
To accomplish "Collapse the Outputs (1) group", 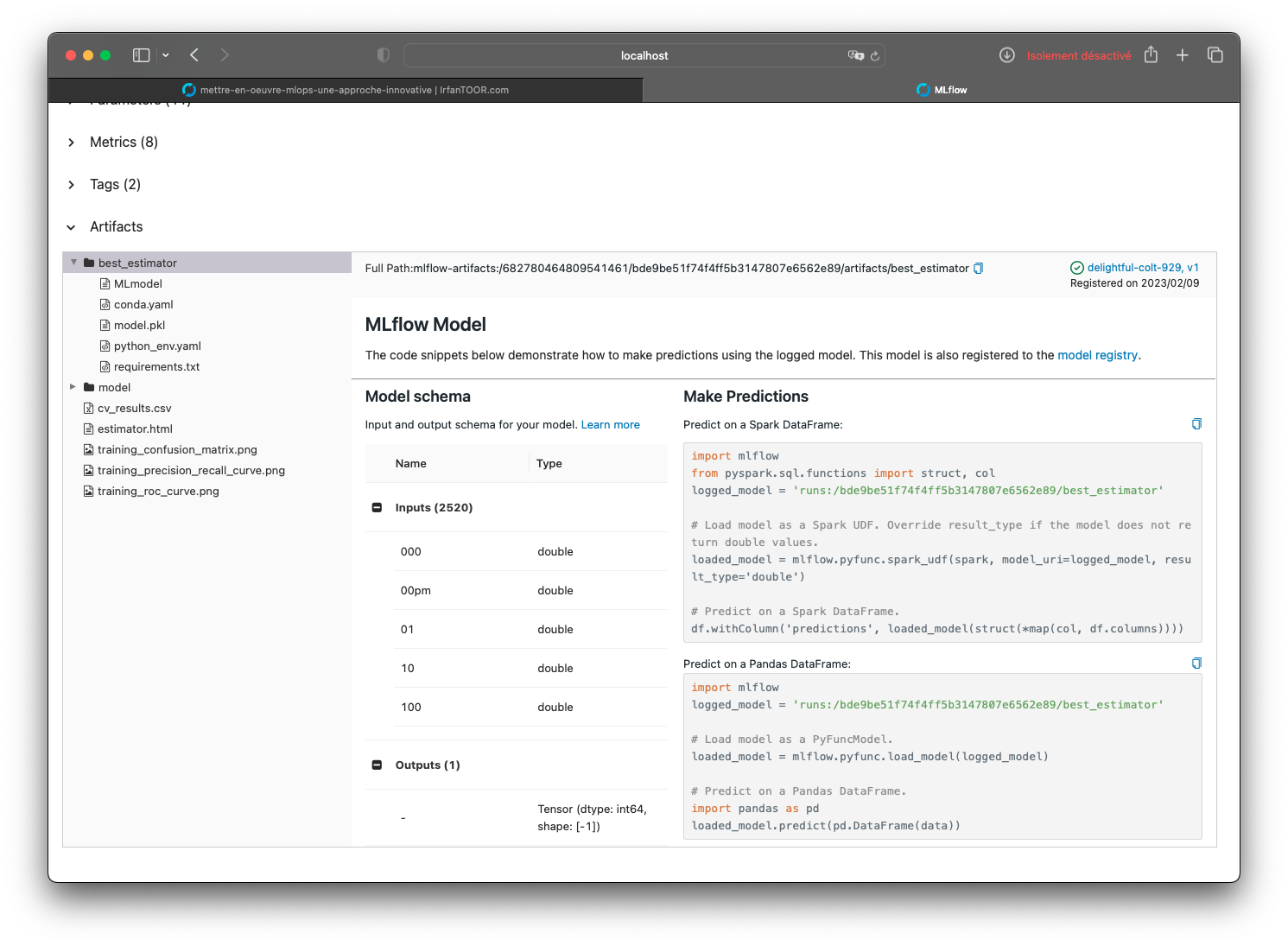I will [x=377, y=765].
